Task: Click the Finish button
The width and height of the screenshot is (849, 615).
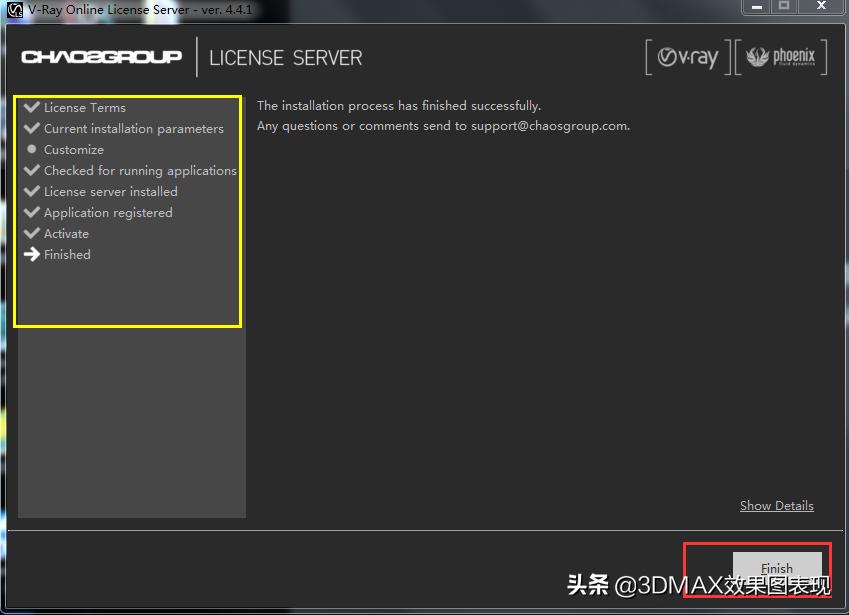Action: tap(777, 568)
